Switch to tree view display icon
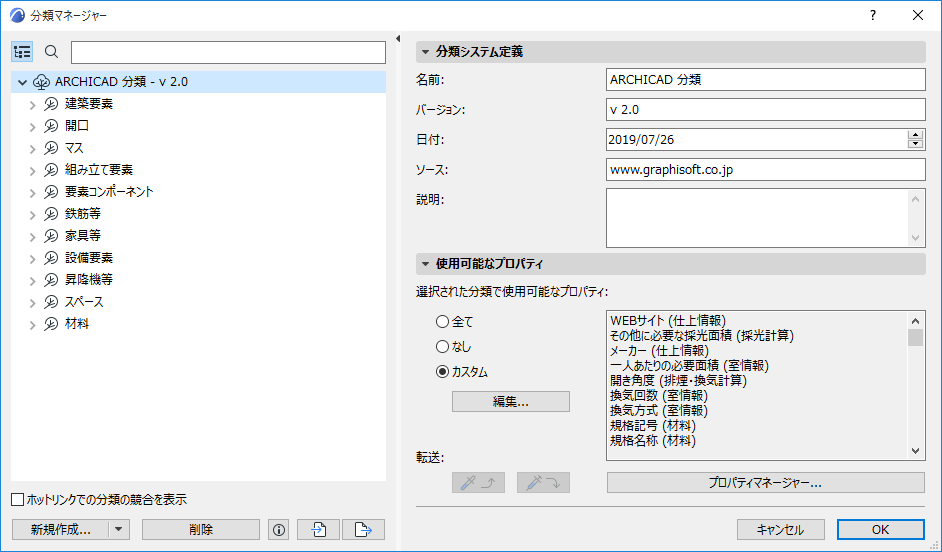The width and height of the screenshot is (942, 552). (22, 52)
